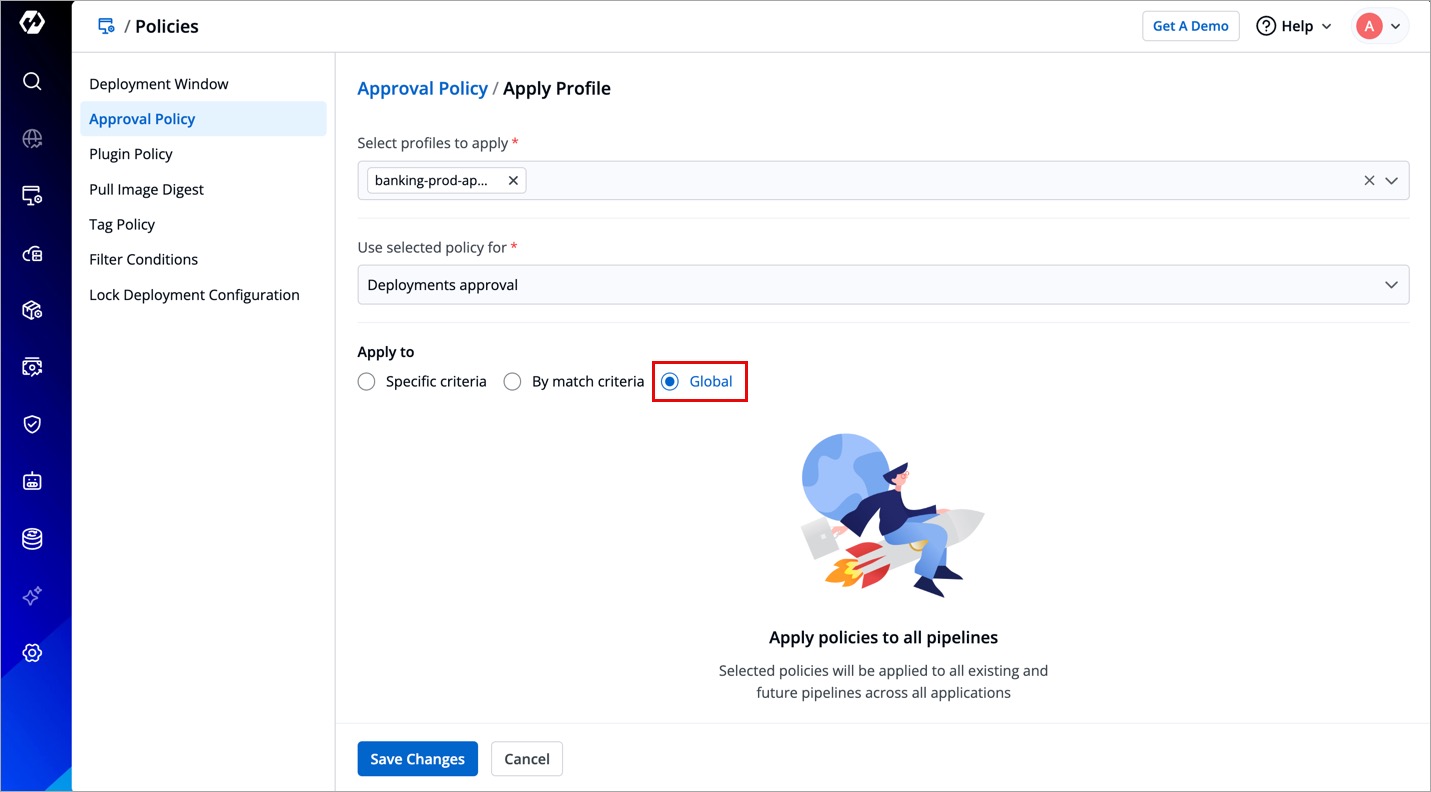This screenshot has width=1431, height=792.
Task: Click the sparkle AI icon in sidebar
Action: pyautogui.click(x=32, y=596)
